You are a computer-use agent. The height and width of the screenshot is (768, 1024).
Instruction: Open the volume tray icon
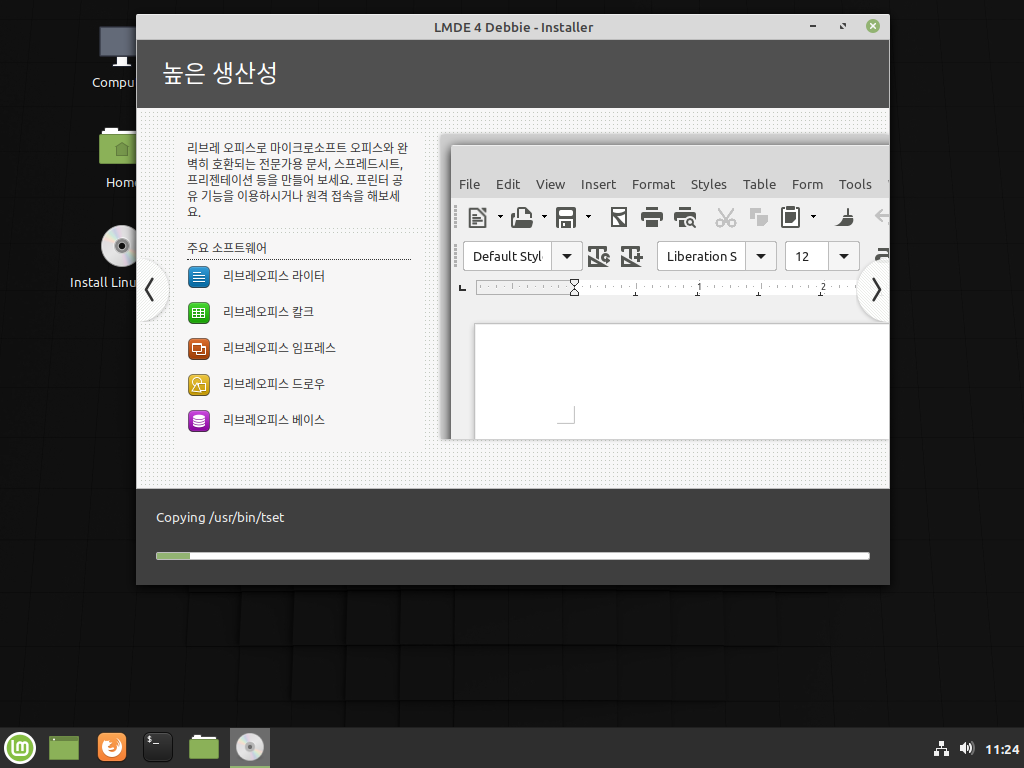967,748
